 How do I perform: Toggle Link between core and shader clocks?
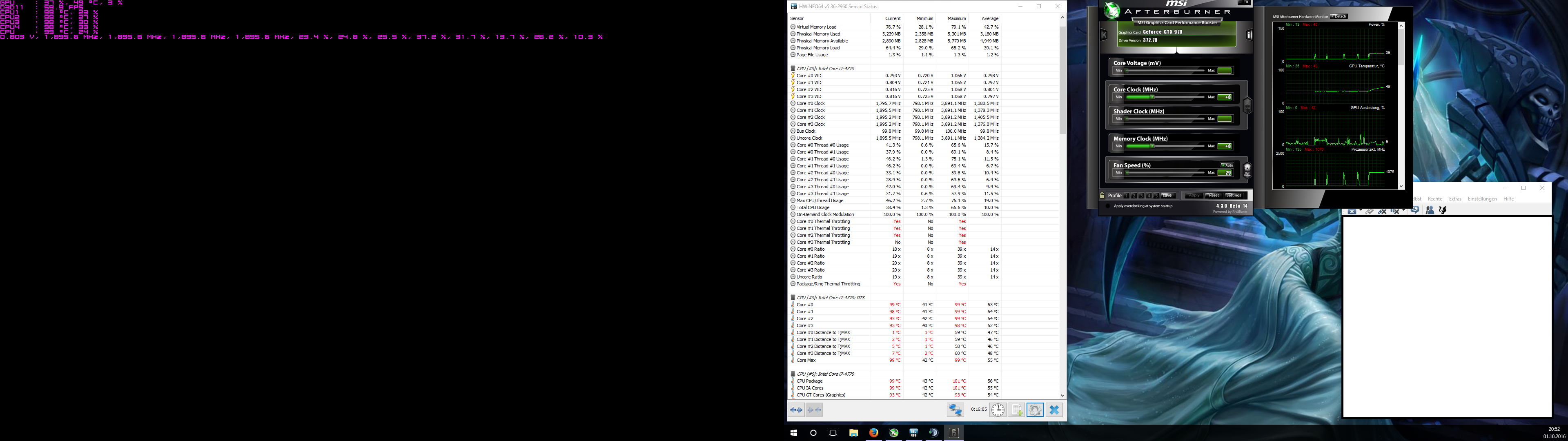[x=1247, y=106]
